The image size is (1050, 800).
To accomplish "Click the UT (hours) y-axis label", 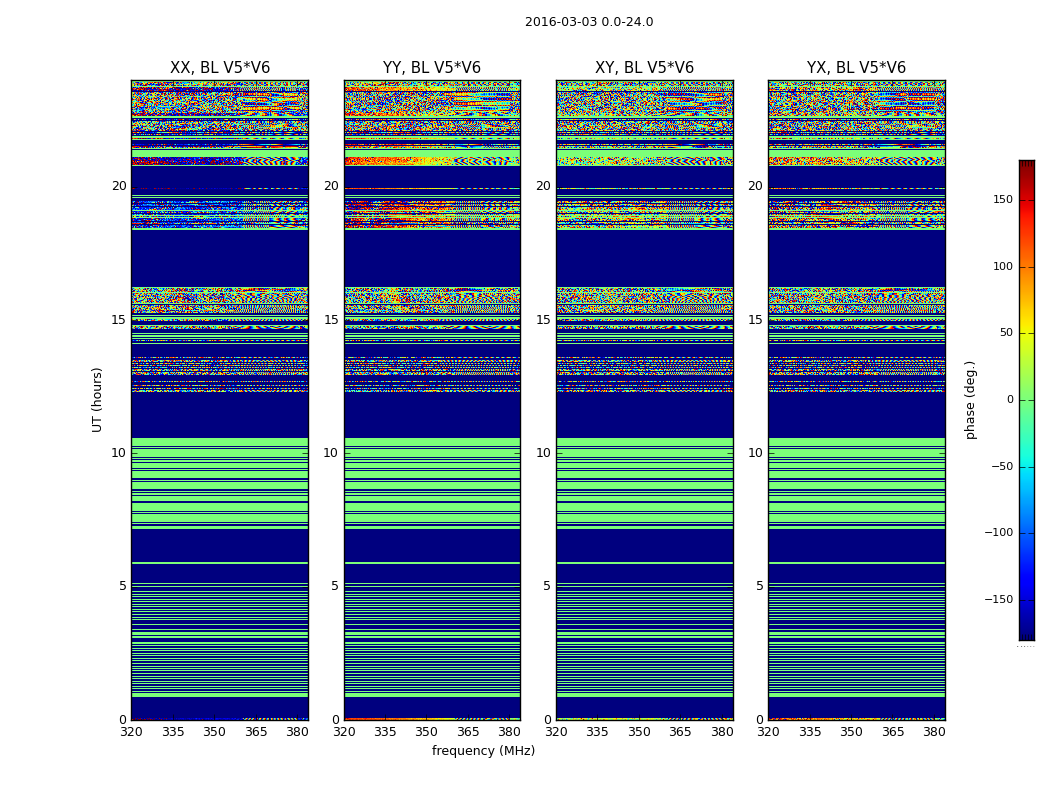I will click(x=98, y=399).
